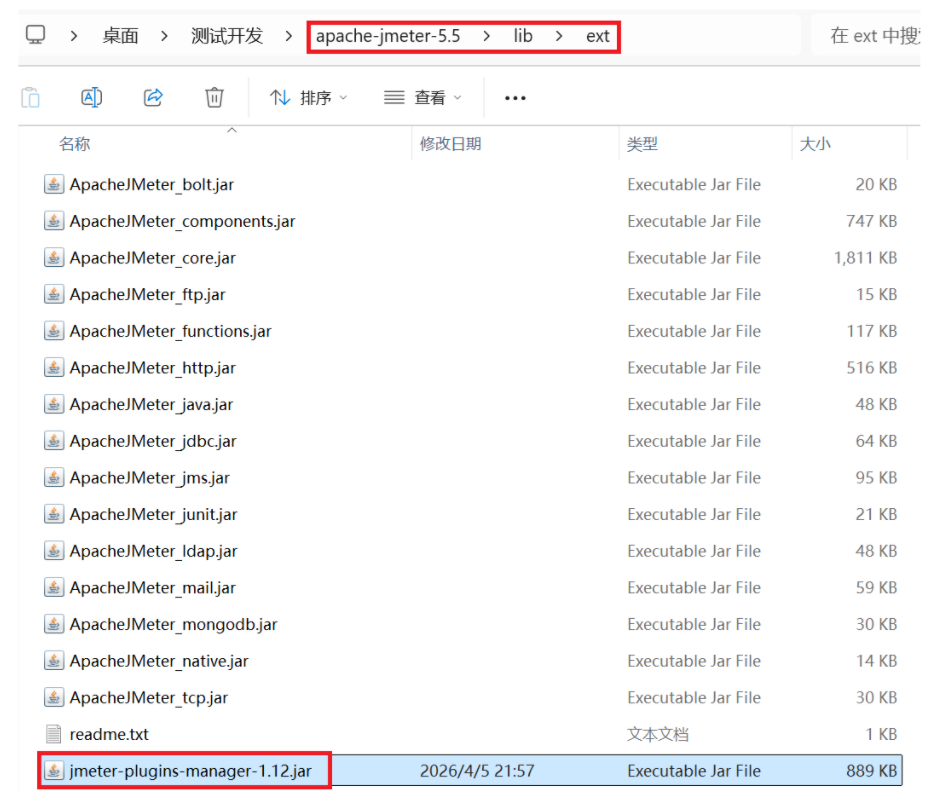The height and width of the screenshot is (803, 931).
Task: Sort by 修改日期 column header
Action: (x=451, y=144)
